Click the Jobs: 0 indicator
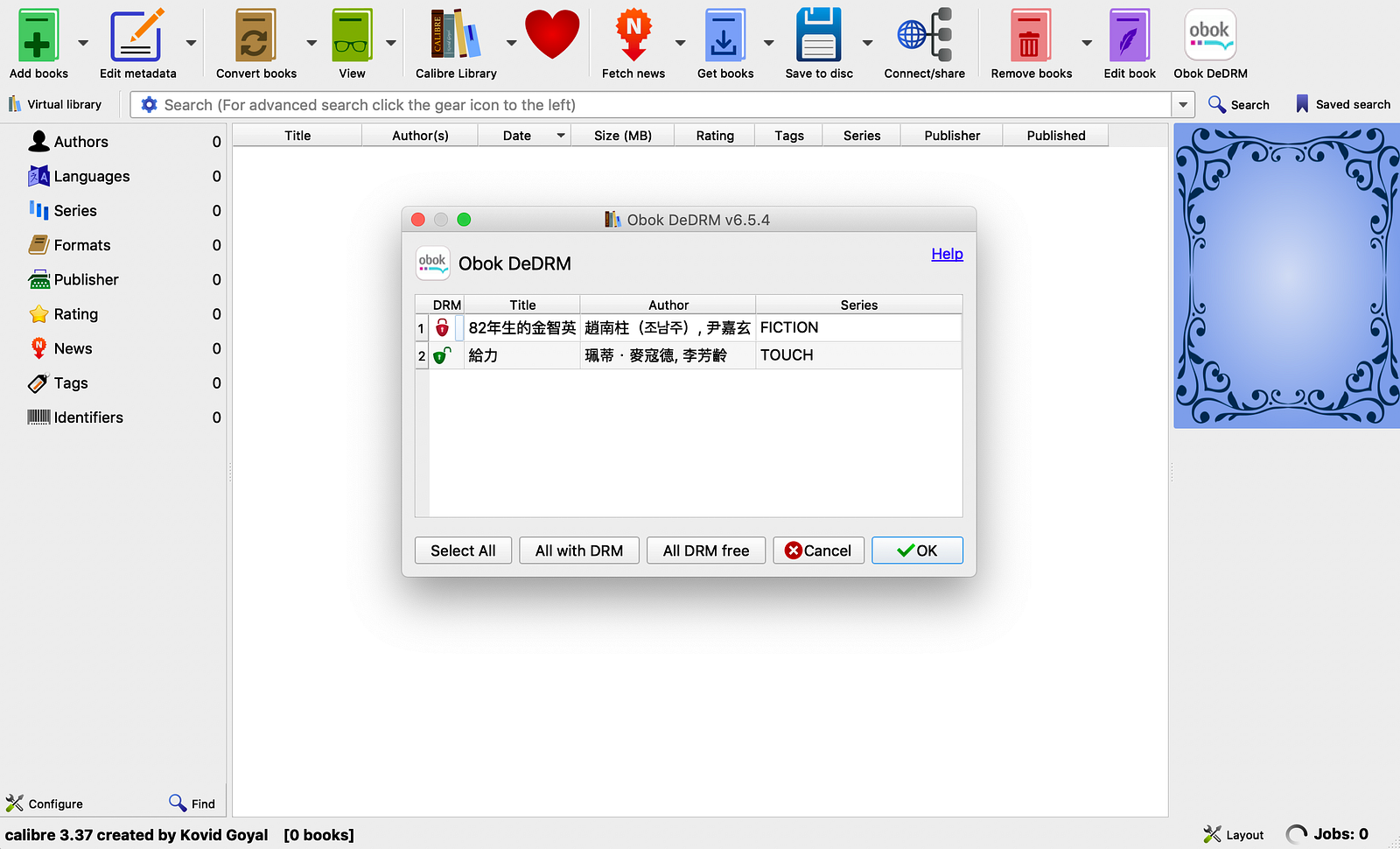 point(1327,834)
